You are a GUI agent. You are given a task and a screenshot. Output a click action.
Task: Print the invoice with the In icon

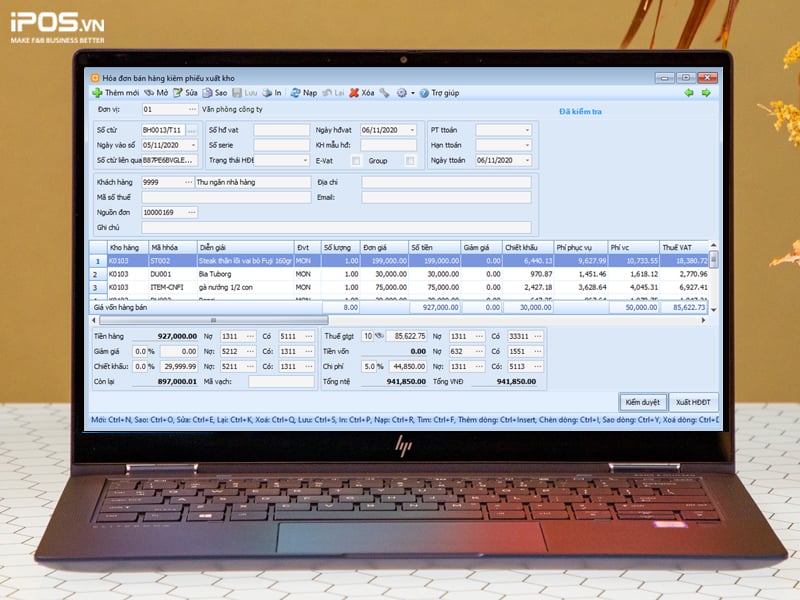point(267,93)
